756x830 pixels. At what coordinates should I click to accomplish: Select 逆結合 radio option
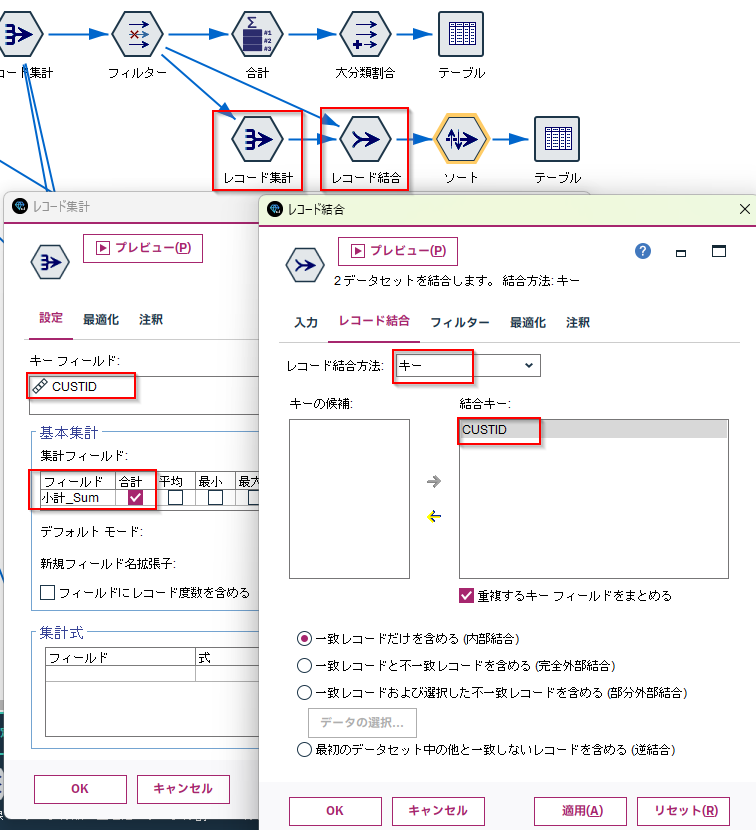304,750
